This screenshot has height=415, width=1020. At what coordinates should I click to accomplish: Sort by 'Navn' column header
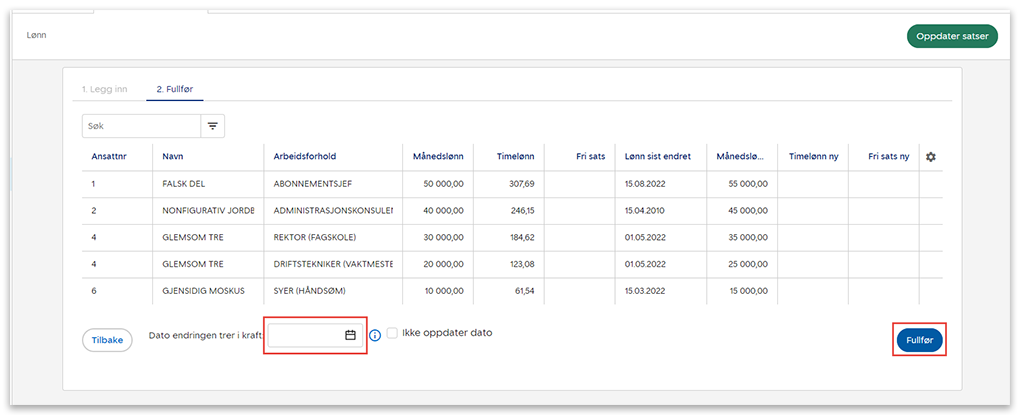pyautogui.click(x=173, y=157)
